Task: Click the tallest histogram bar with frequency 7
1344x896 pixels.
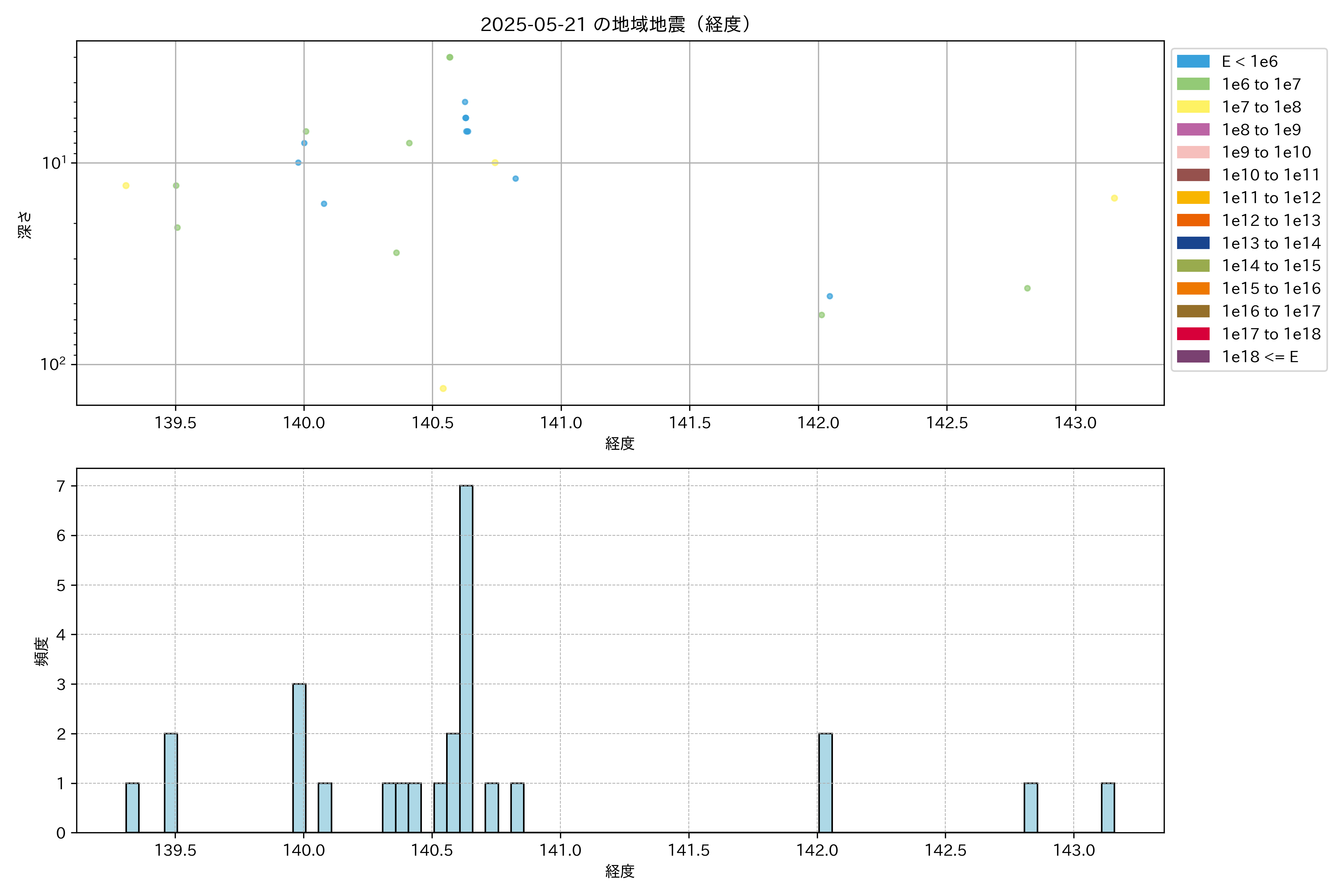Action: (x=466, y=659)
